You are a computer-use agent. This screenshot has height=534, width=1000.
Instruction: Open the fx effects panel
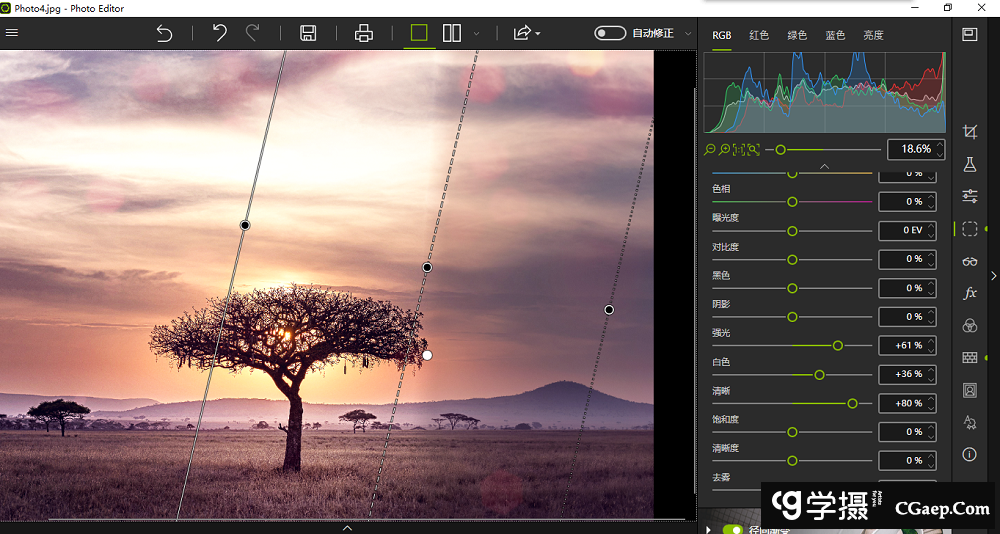pyautogui.click(x=969, y=294)
